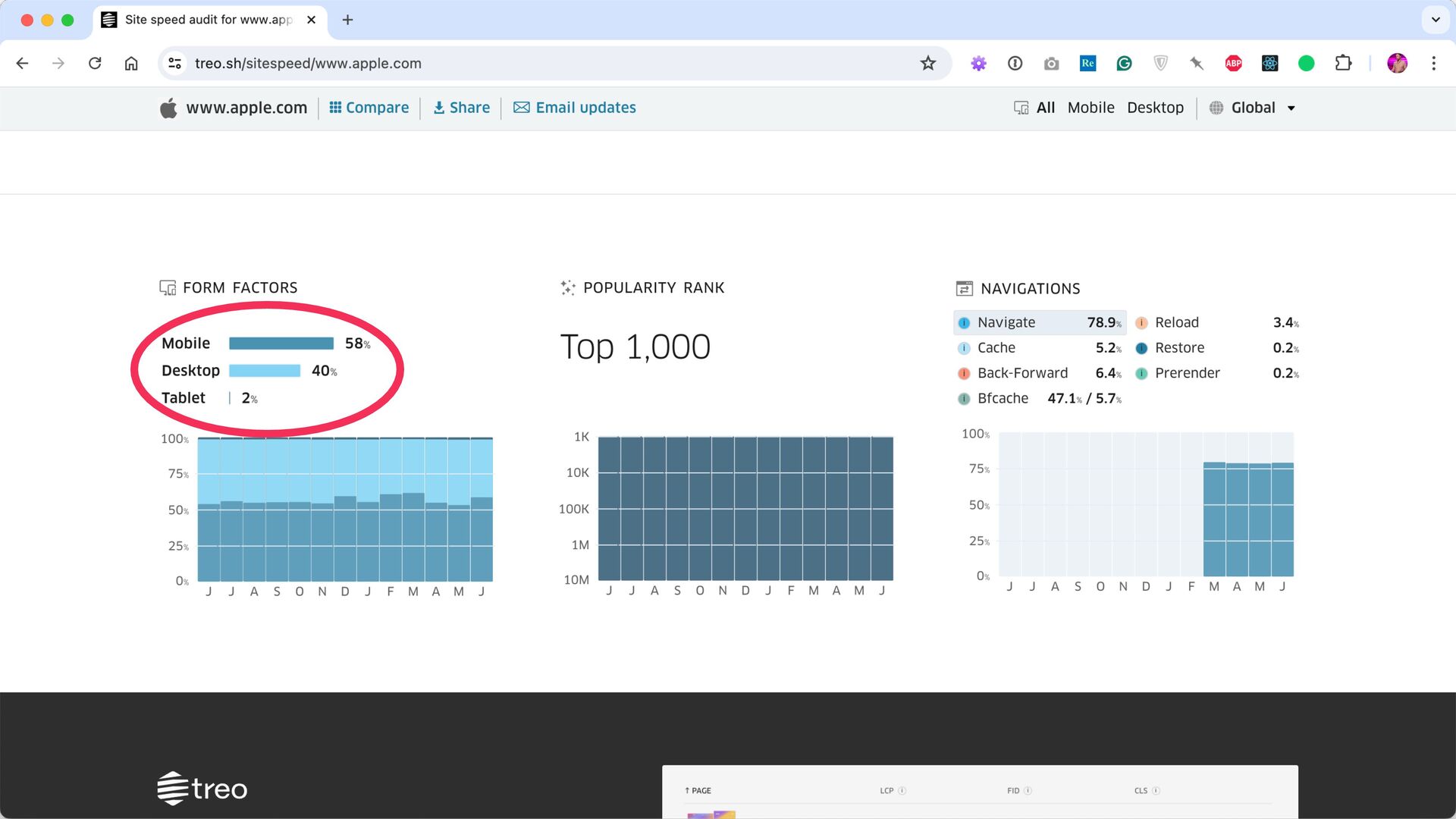View site information icon in address bar
The image size is (1456, 819).
[x=175, y=64]
